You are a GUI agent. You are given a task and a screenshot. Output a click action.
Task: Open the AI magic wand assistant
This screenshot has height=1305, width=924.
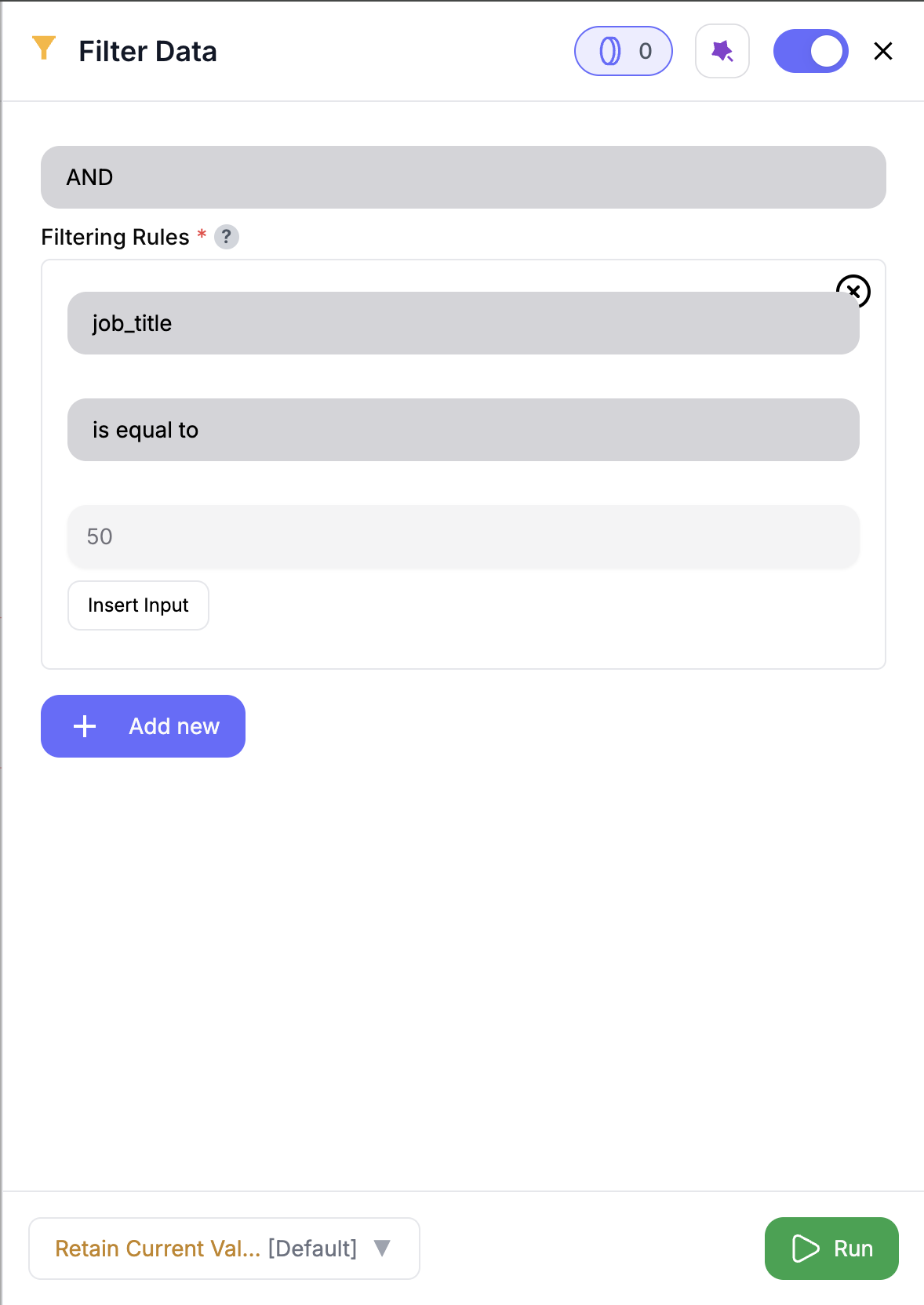point(722,50)
